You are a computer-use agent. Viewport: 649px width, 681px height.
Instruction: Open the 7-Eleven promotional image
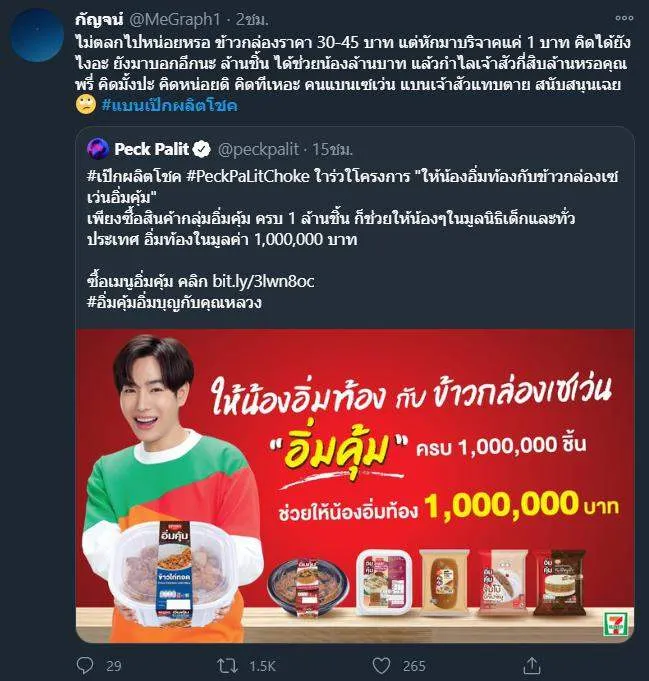pyautogui.click(x=355, y=486)
